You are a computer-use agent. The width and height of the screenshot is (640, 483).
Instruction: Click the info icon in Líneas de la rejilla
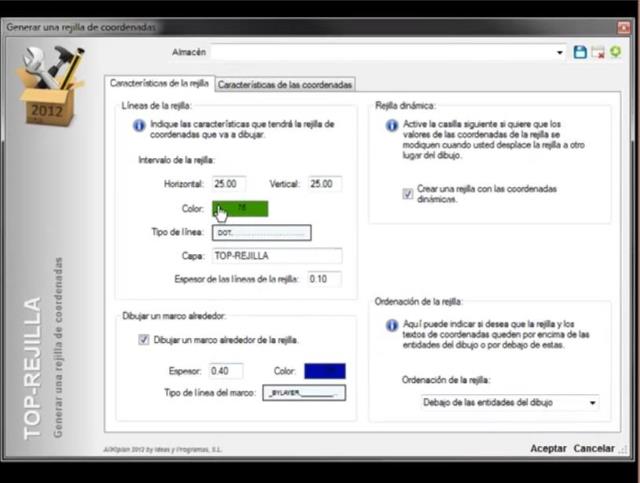click(139, 125)
